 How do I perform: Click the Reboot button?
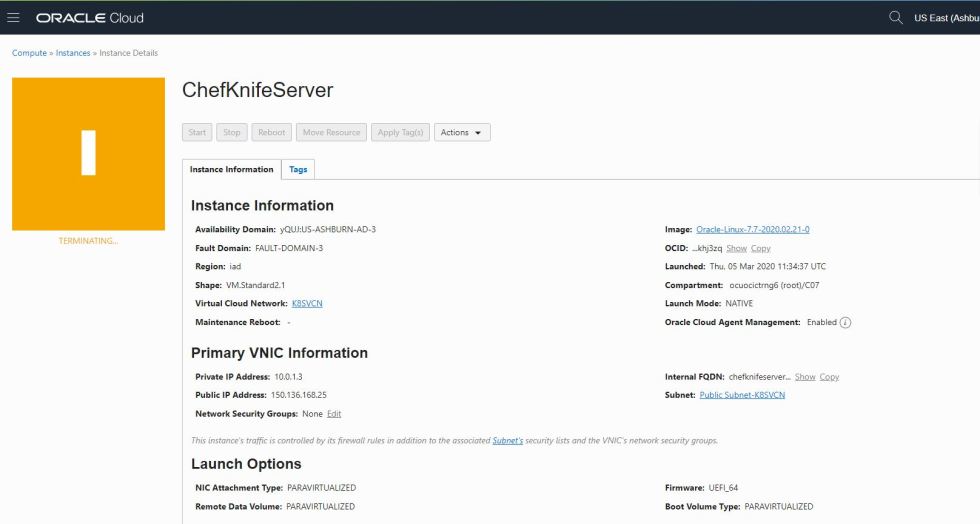click(x=271, y=132)
